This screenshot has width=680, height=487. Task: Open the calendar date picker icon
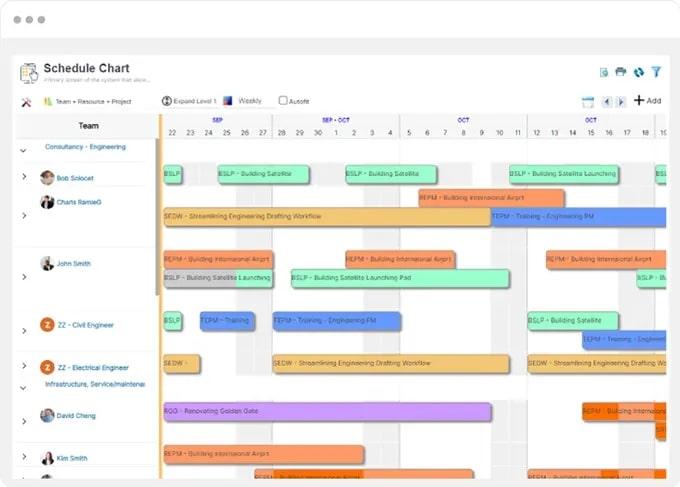[x=588, y=102]
